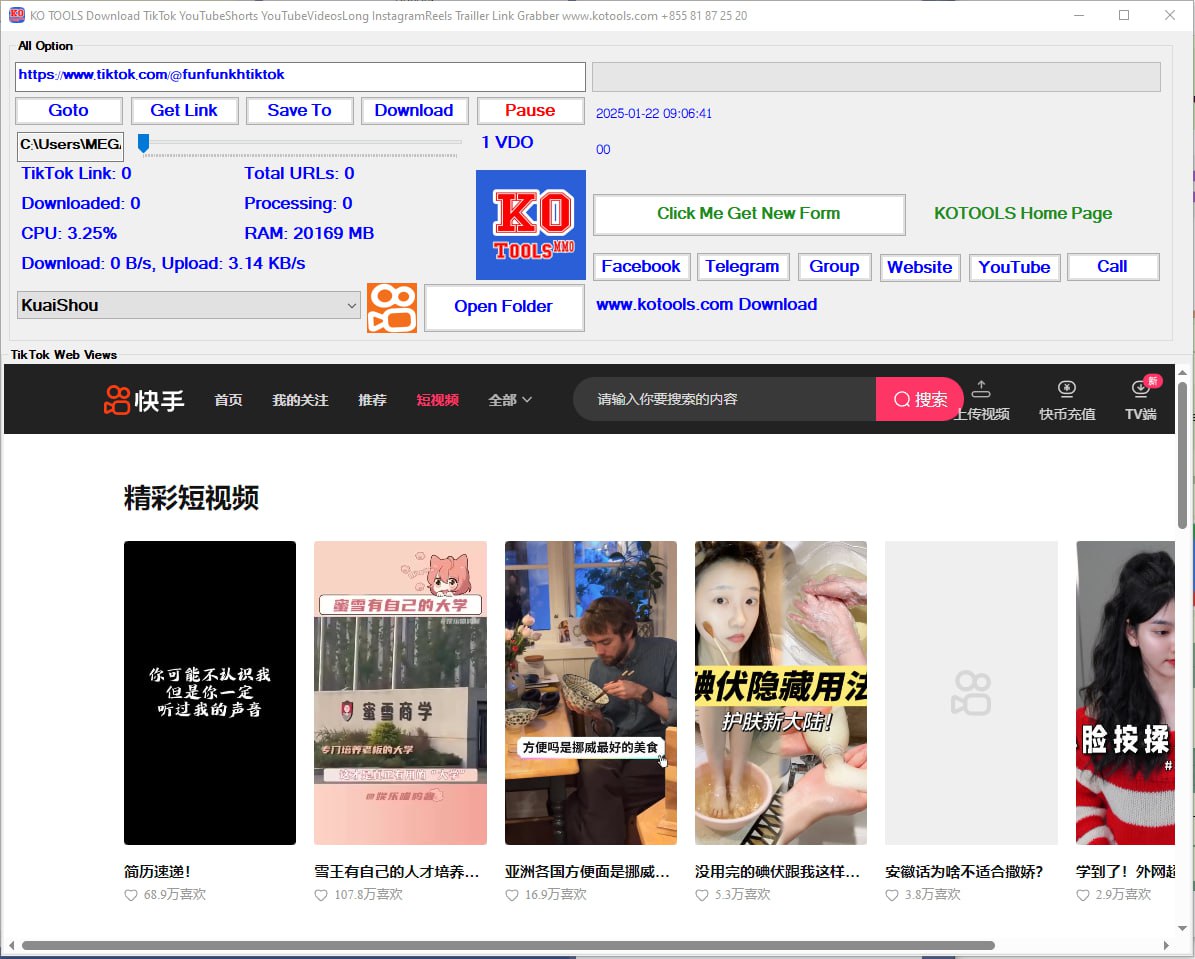The height and width of the screenshot is (959, 1195).
Task: Select the 短视频 tab
Action: pos(437,399)
